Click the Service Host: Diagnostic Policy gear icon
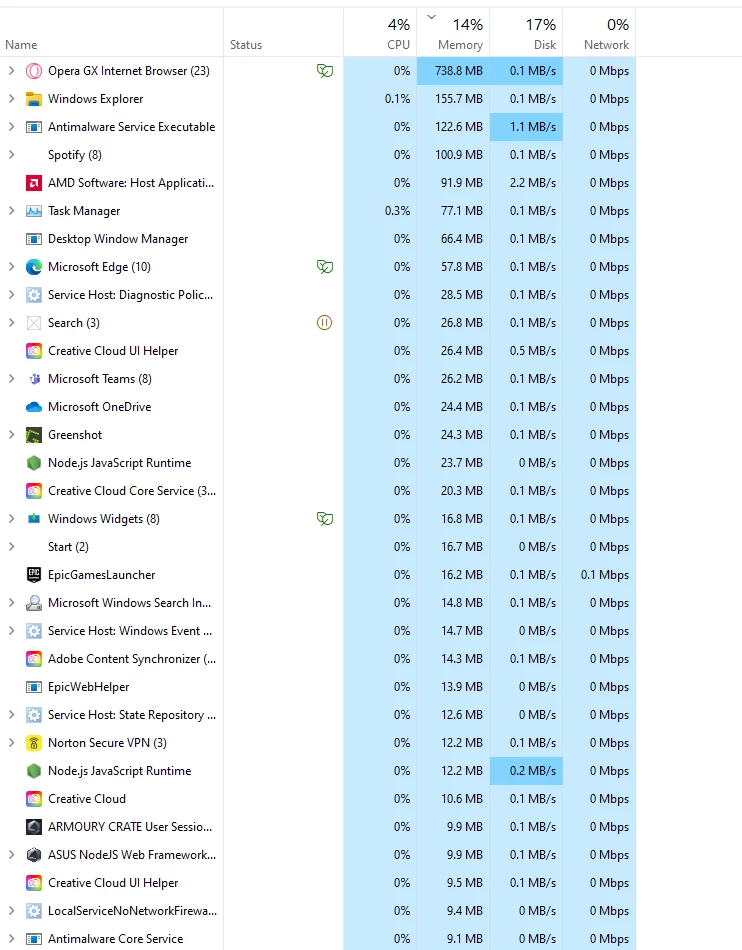Image resolution: width=742 pixels, height=950 pixels. tap(34, 295)
